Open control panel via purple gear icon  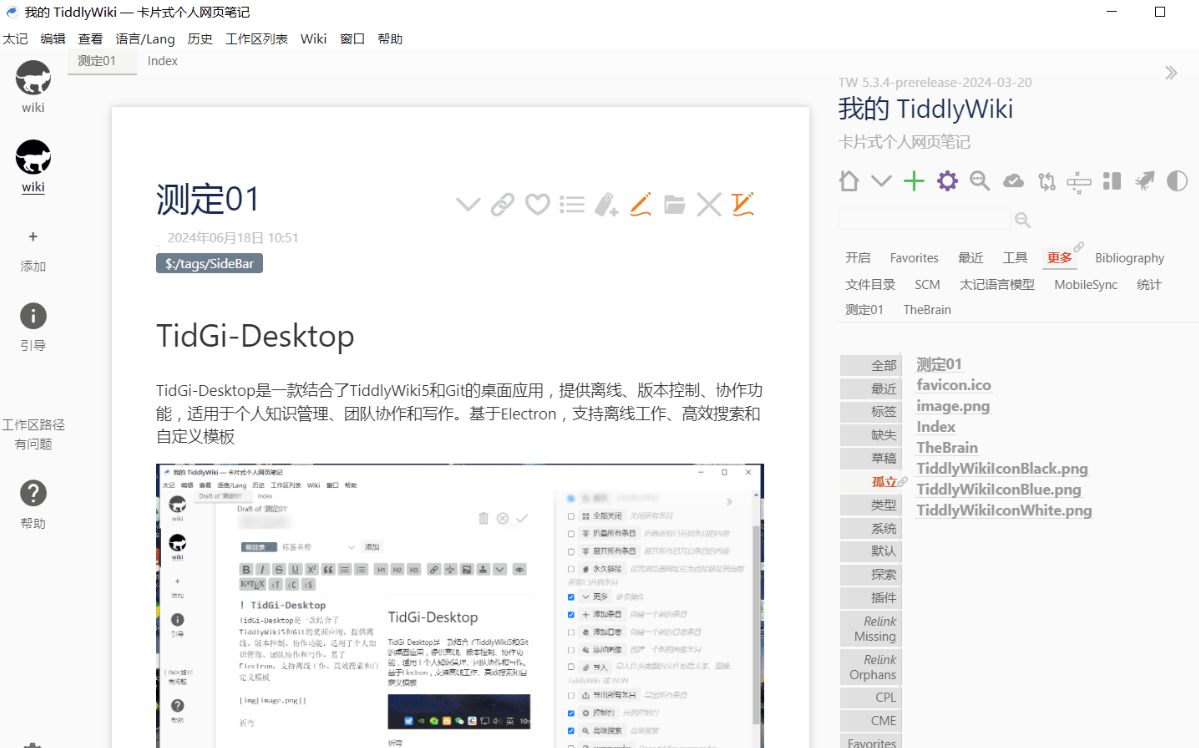pyautogui.click(x=947, y=181)
